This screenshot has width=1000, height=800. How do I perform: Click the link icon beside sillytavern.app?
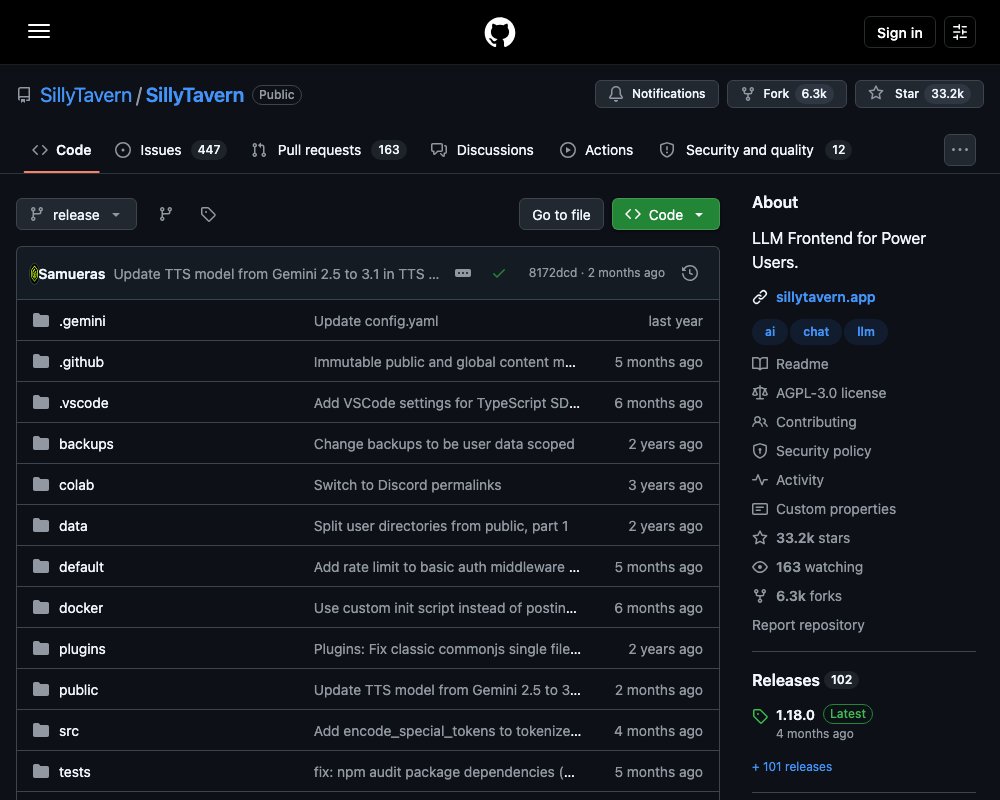(760, 297)
